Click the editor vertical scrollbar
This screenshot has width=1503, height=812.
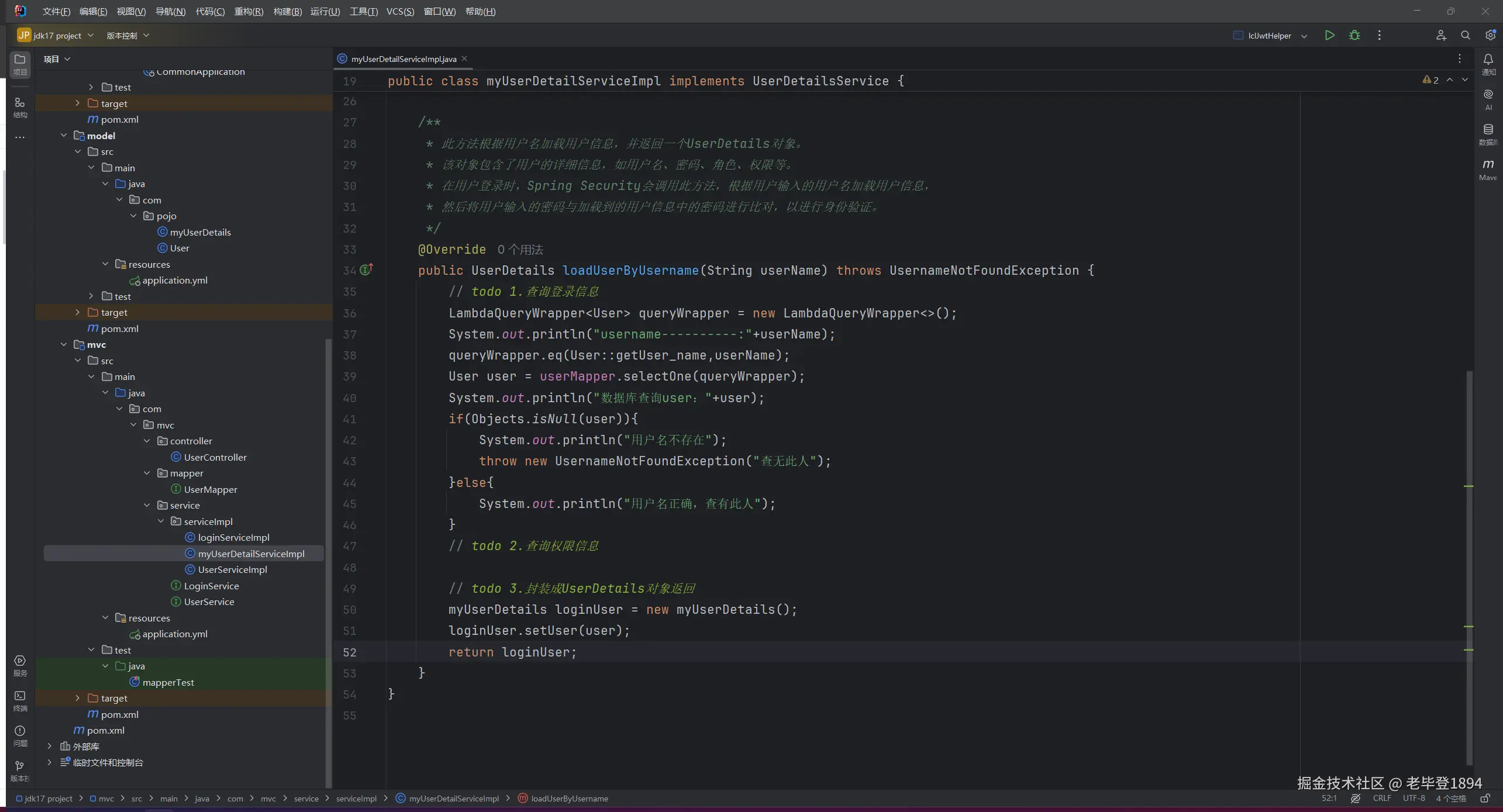pos(1470,567)
